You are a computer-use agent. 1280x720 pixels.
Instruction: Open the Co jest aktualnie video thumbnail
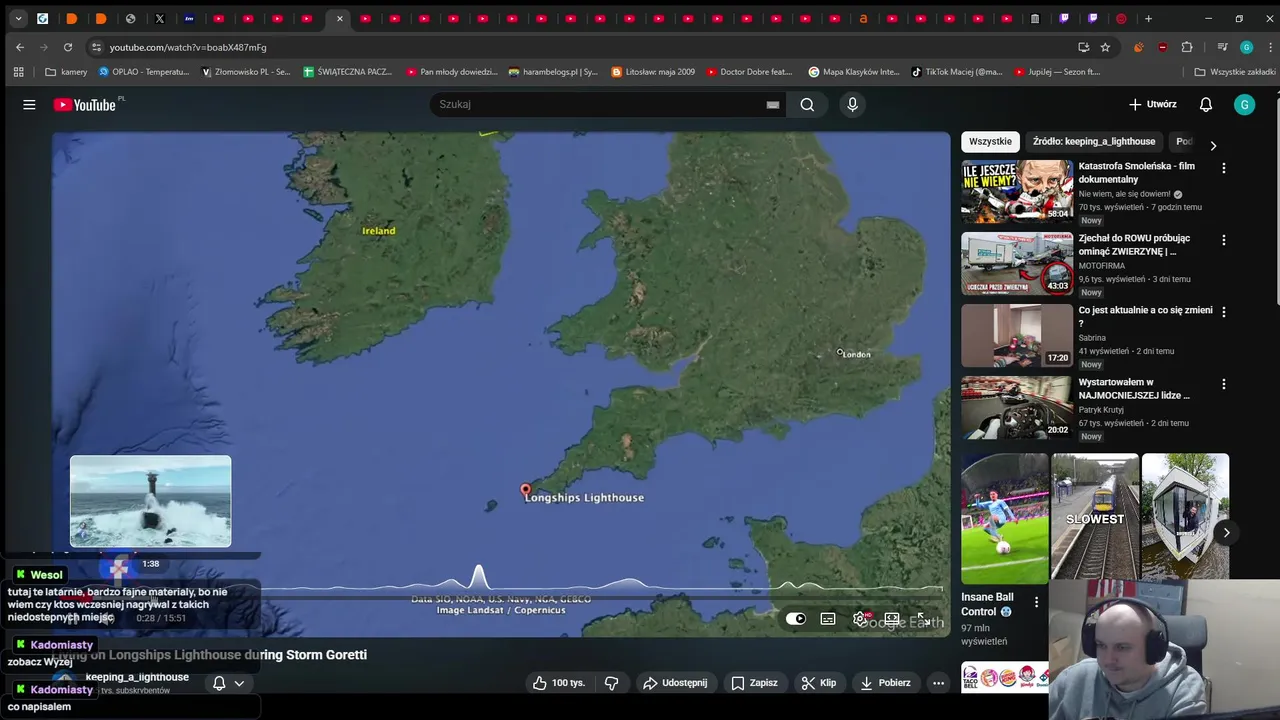pos(1017,335)
